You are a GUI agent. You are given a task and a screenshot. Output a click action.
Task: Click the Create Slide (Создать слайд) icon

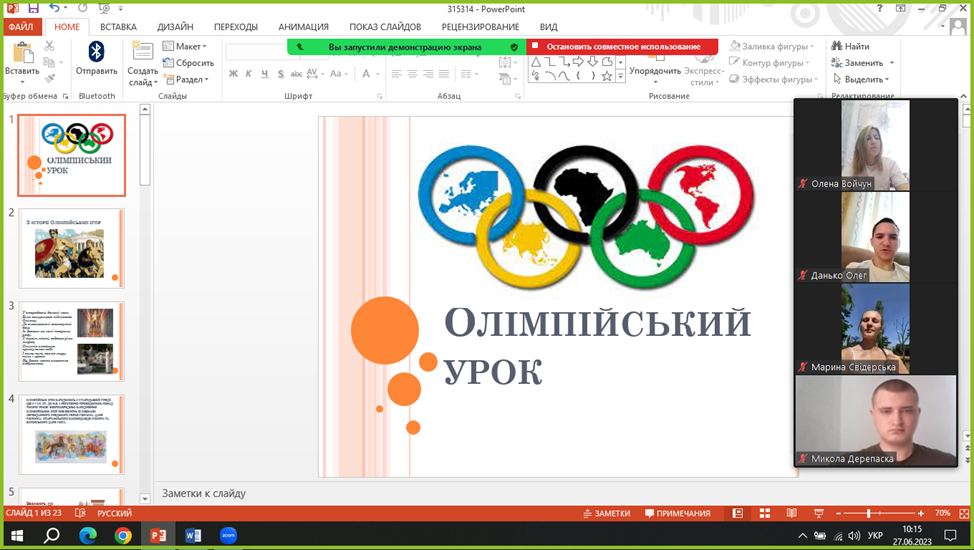143,53
